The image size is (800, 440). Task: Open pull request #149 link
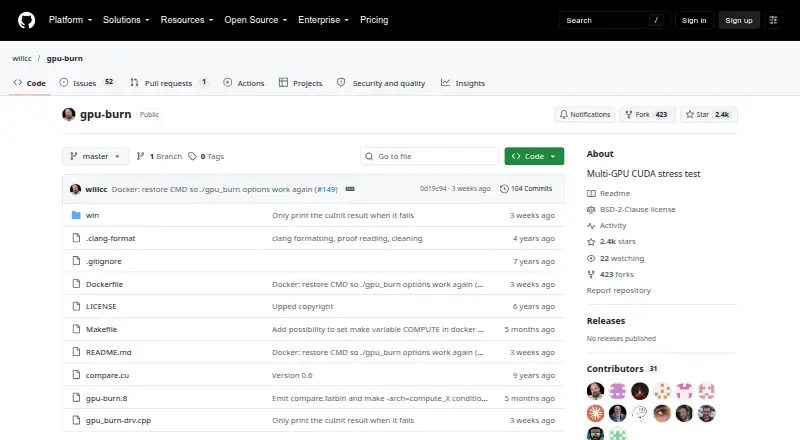tap(326, 189)
